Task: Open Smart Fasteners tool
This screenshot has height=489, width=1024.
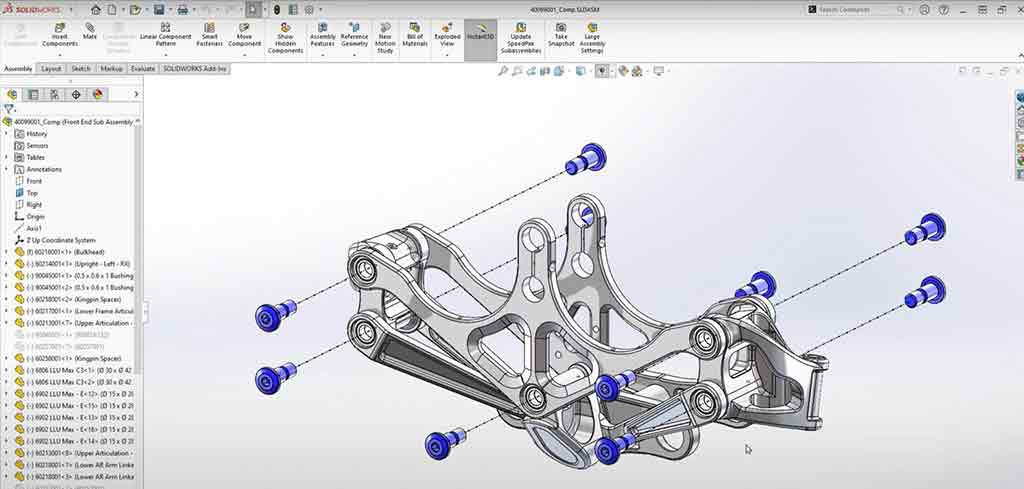Action: tap(210, 35)
